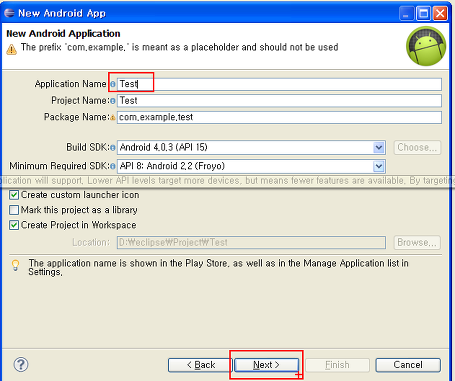Maximize the New Android App window
Viewport: 455px width, 381px height.
coord(424,14)
